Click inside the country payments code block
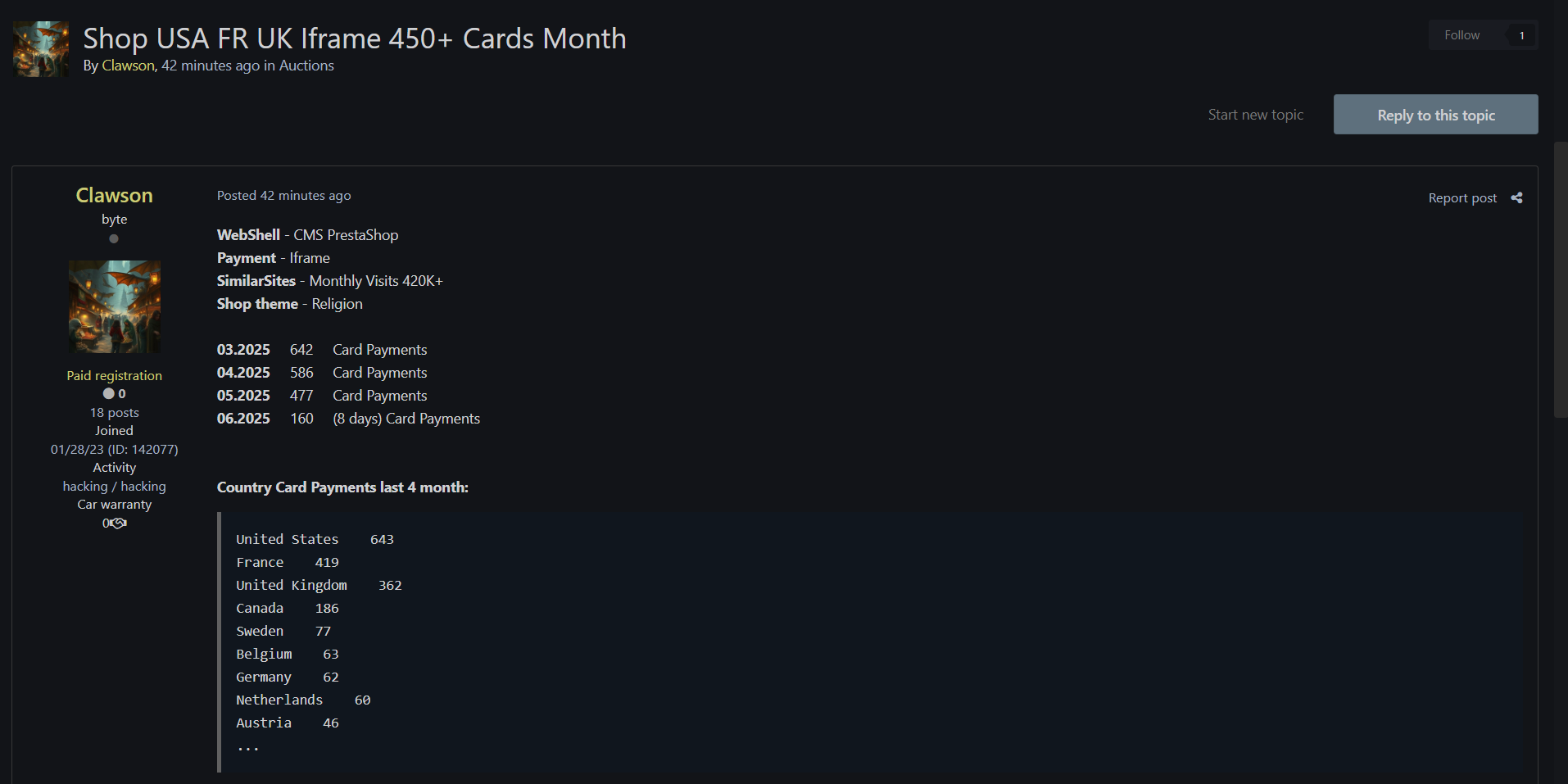Image resolution: width=1568 pixels, height=784 pixels. (x=819, y=639)
